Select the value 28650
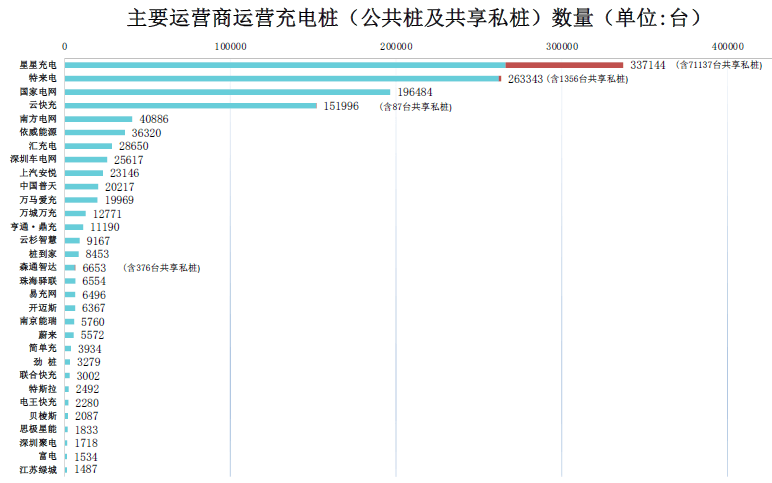The height and width of the screenshot is (483, 772). click(133, 146)
